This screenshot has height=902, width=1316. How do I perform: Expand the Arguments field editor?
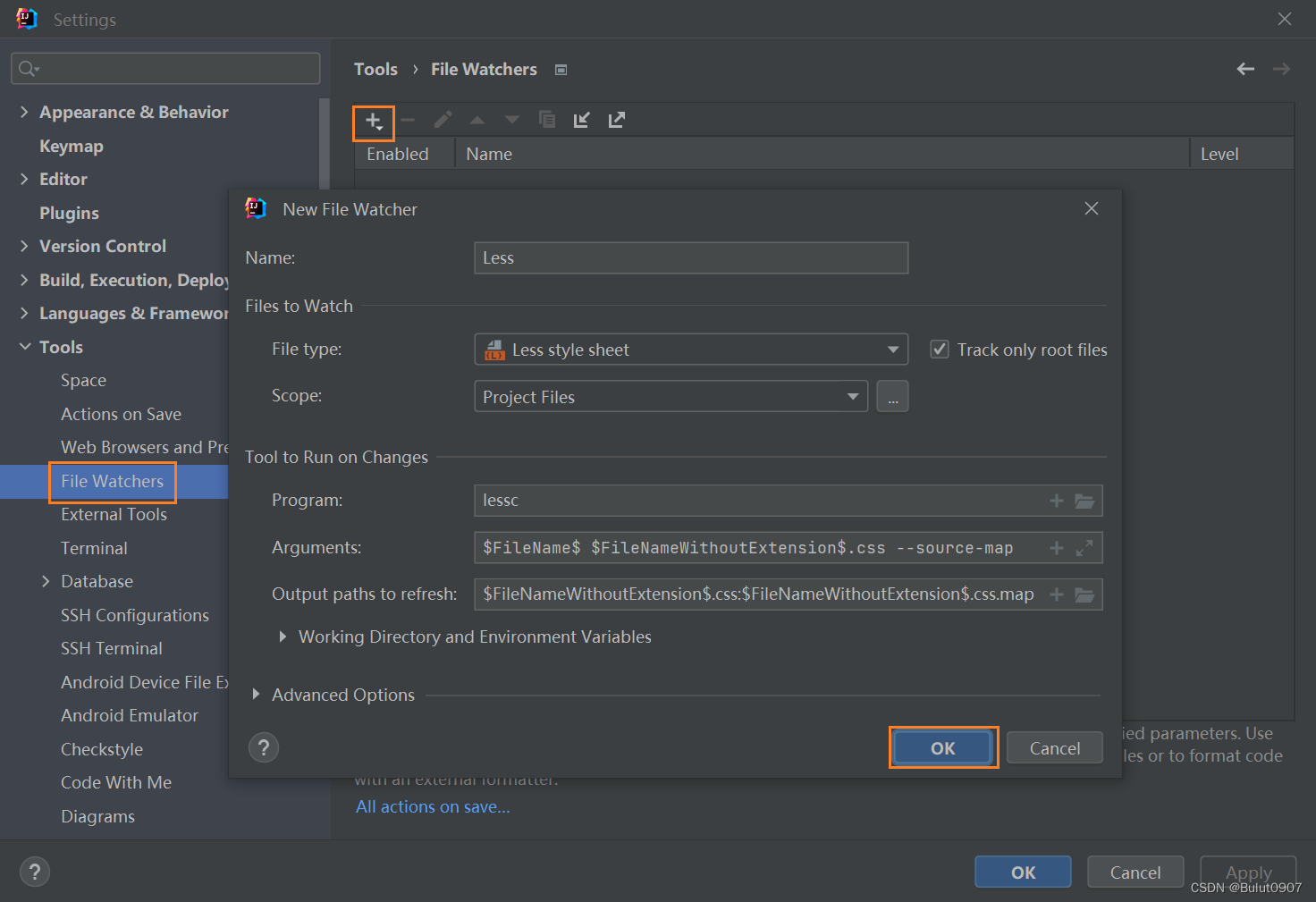(1084, 548)
